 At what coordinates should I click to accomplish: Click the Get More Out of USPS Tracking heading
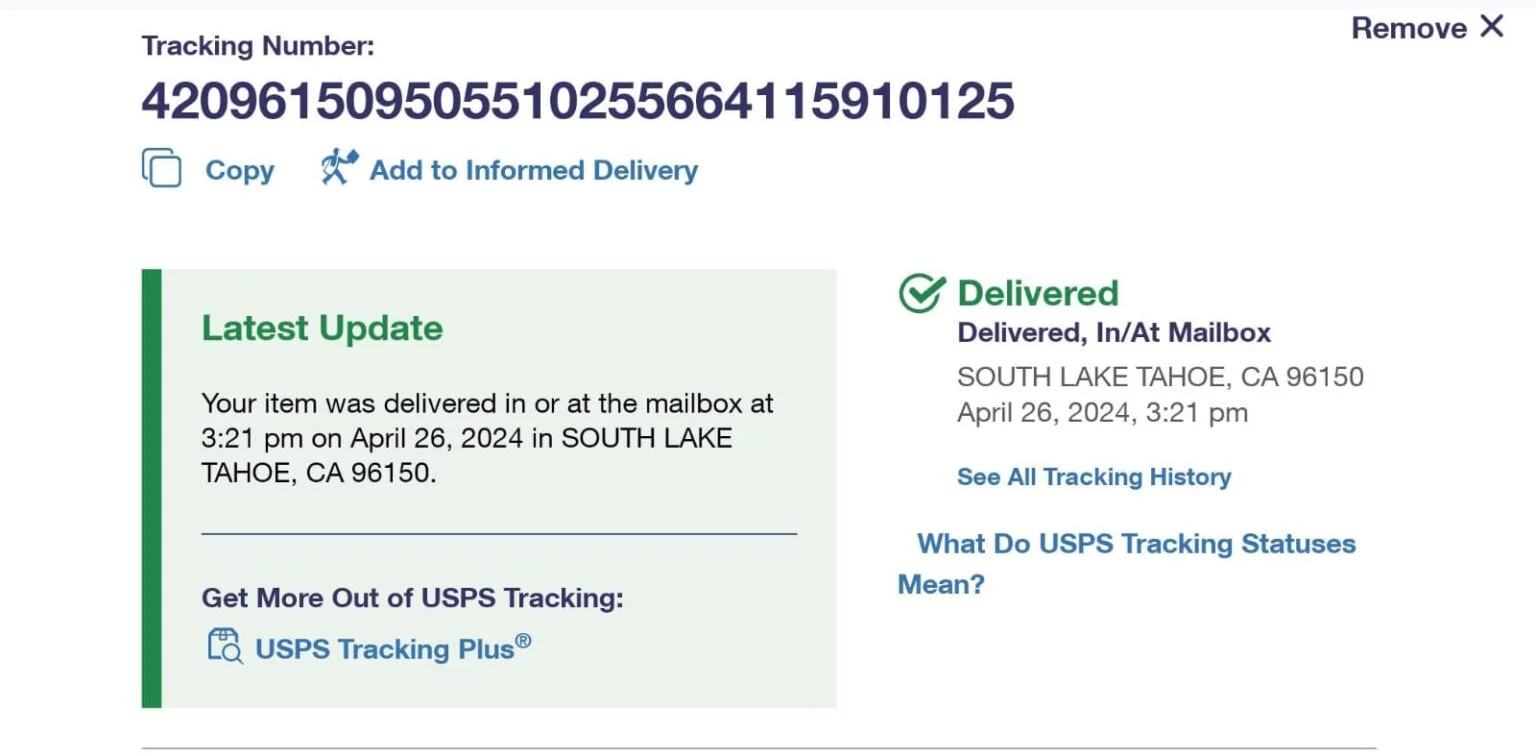click(412, 598)
